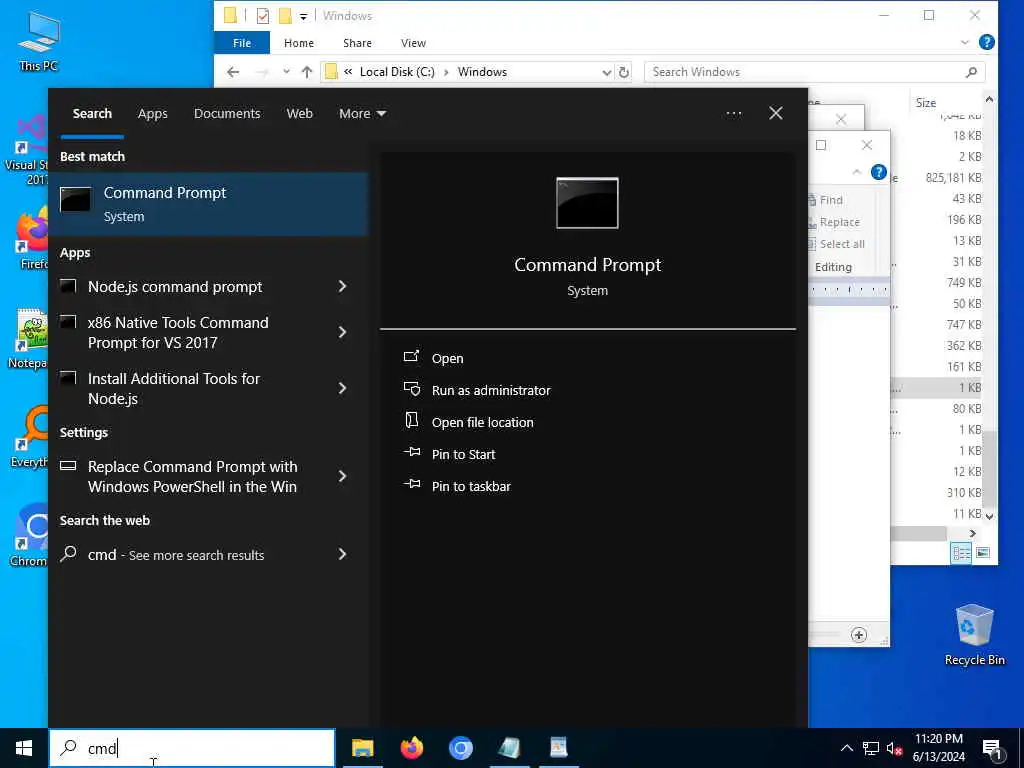This screenshot has width=1024, height=768.
Task: Open the address bar history dropdown
Action: pos(607,72)
